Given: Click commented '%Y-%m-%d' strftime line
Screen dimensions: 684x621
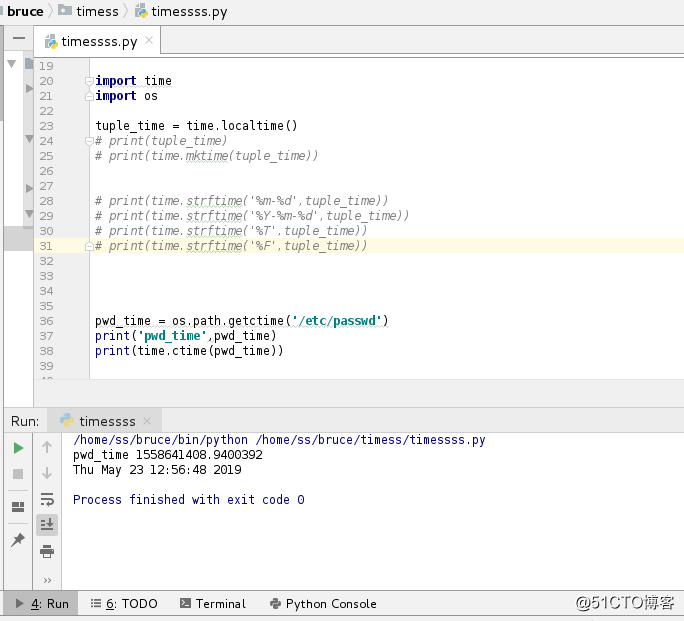Looking at the screenshot, I should point(252,216).
